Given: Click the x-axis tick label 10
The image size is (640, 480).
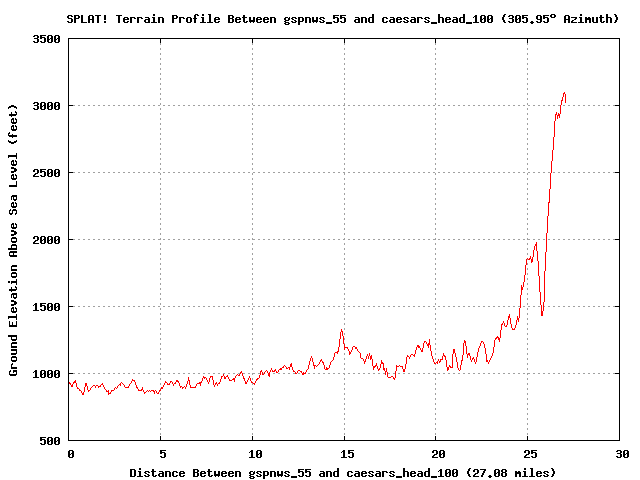Looking at the screenshot, I should coord(255,454).
